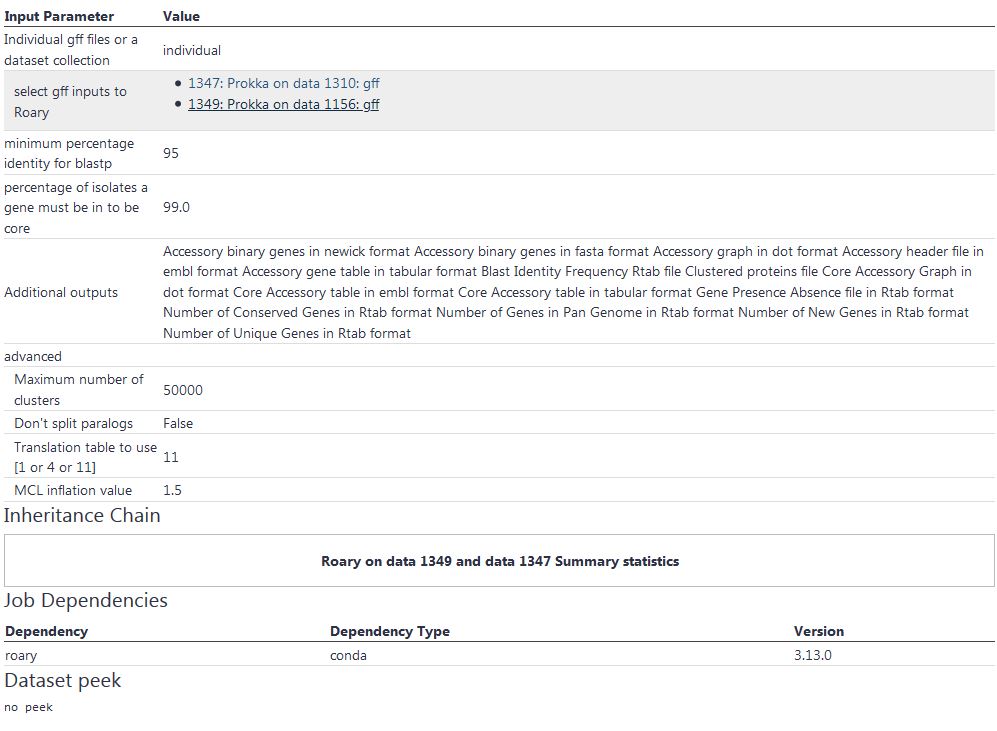
Task: Open the link 1349: Prokka on data 1156: gff
Action: (x=284, y=104)
